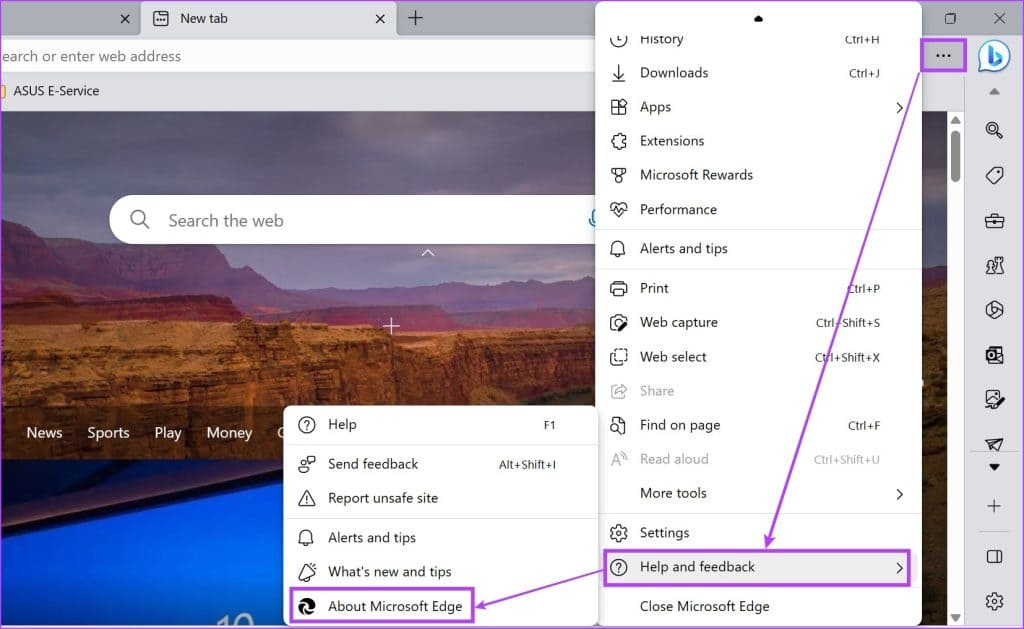Image resolution: width=1024 pixels, height=629 pixels.
Task: Open Alerts and tips in main menu
Action: [x=758, y=249]
